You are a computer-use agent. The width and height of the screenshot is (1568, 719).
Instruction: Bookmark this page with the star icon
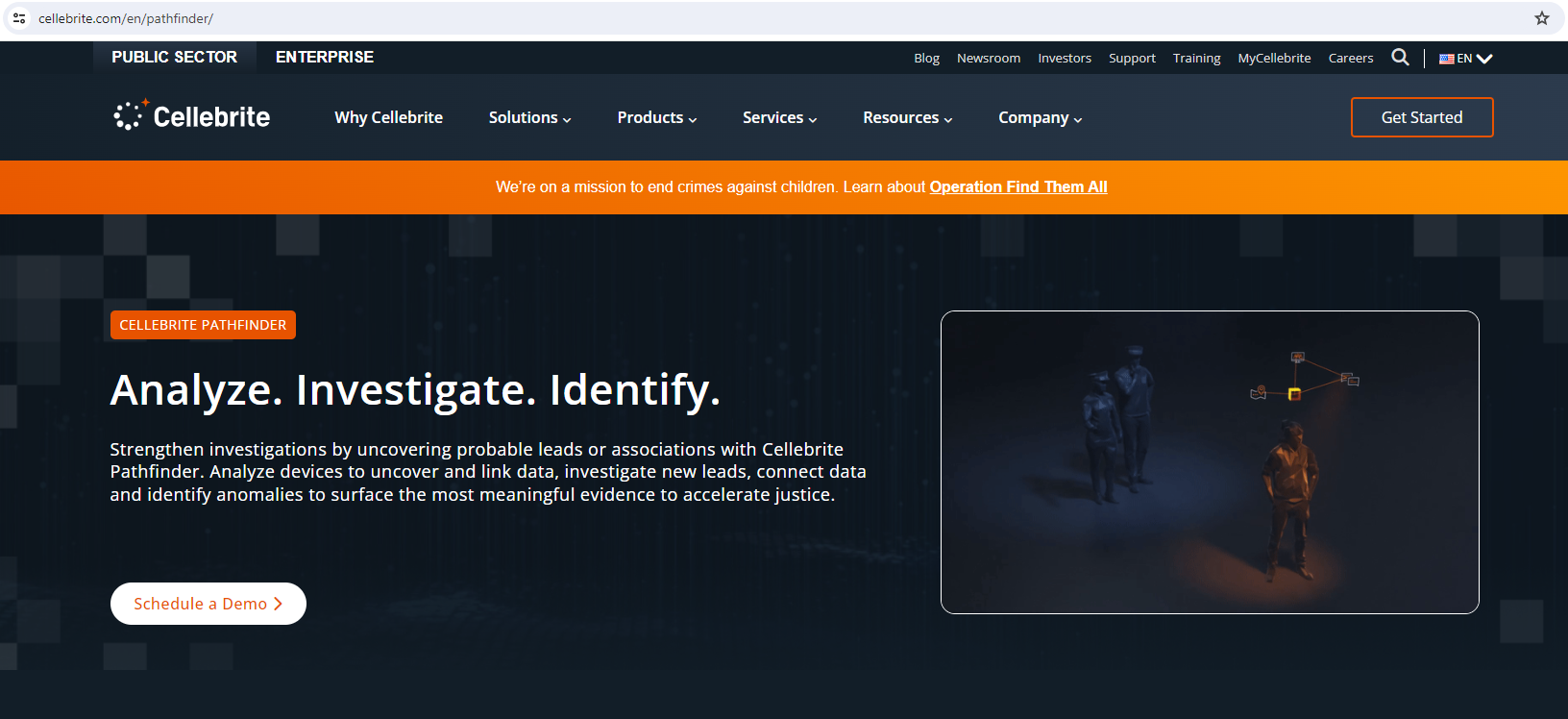click(x=1542, y=18)
